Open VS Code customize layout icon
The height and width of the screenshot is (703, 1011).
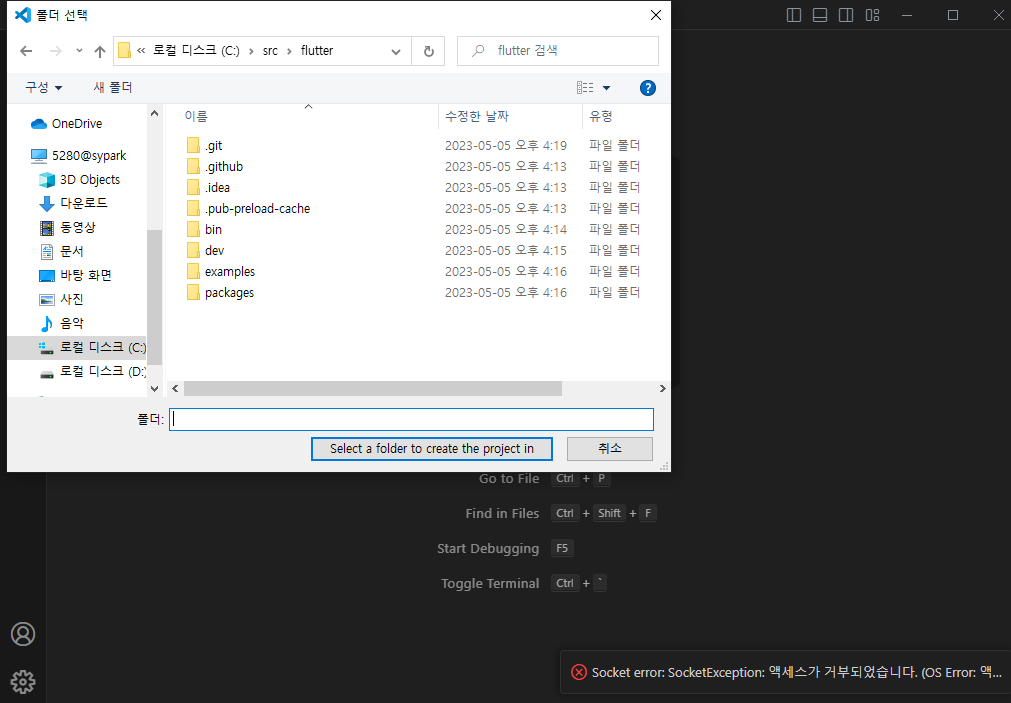tap(872, 15)
